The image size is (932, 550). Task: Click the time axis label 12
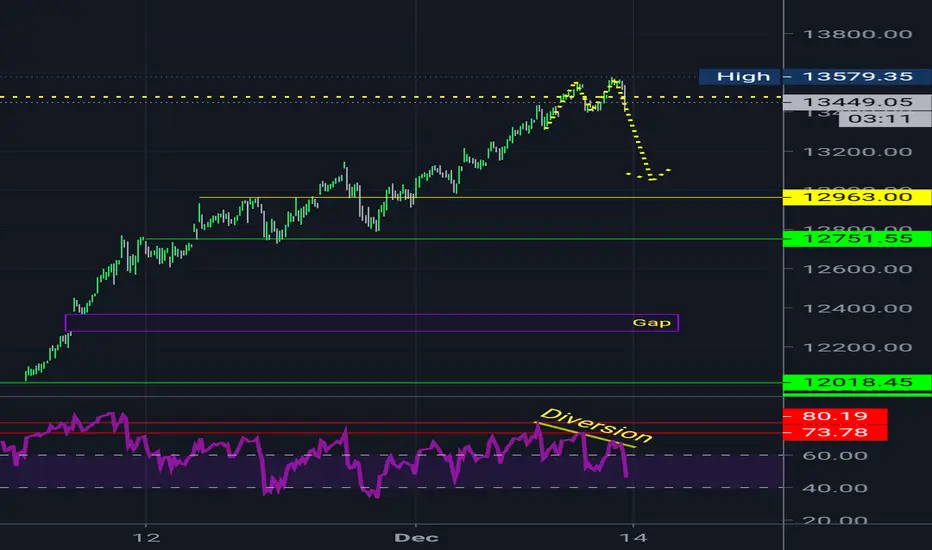point(146,538)
